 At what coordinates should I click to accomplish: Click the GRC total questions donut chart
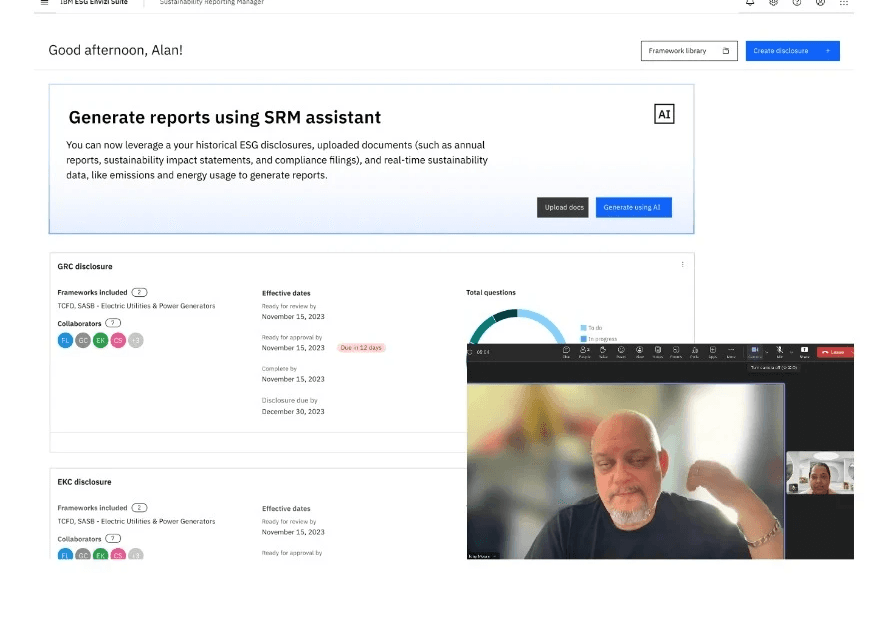(517, 327)
